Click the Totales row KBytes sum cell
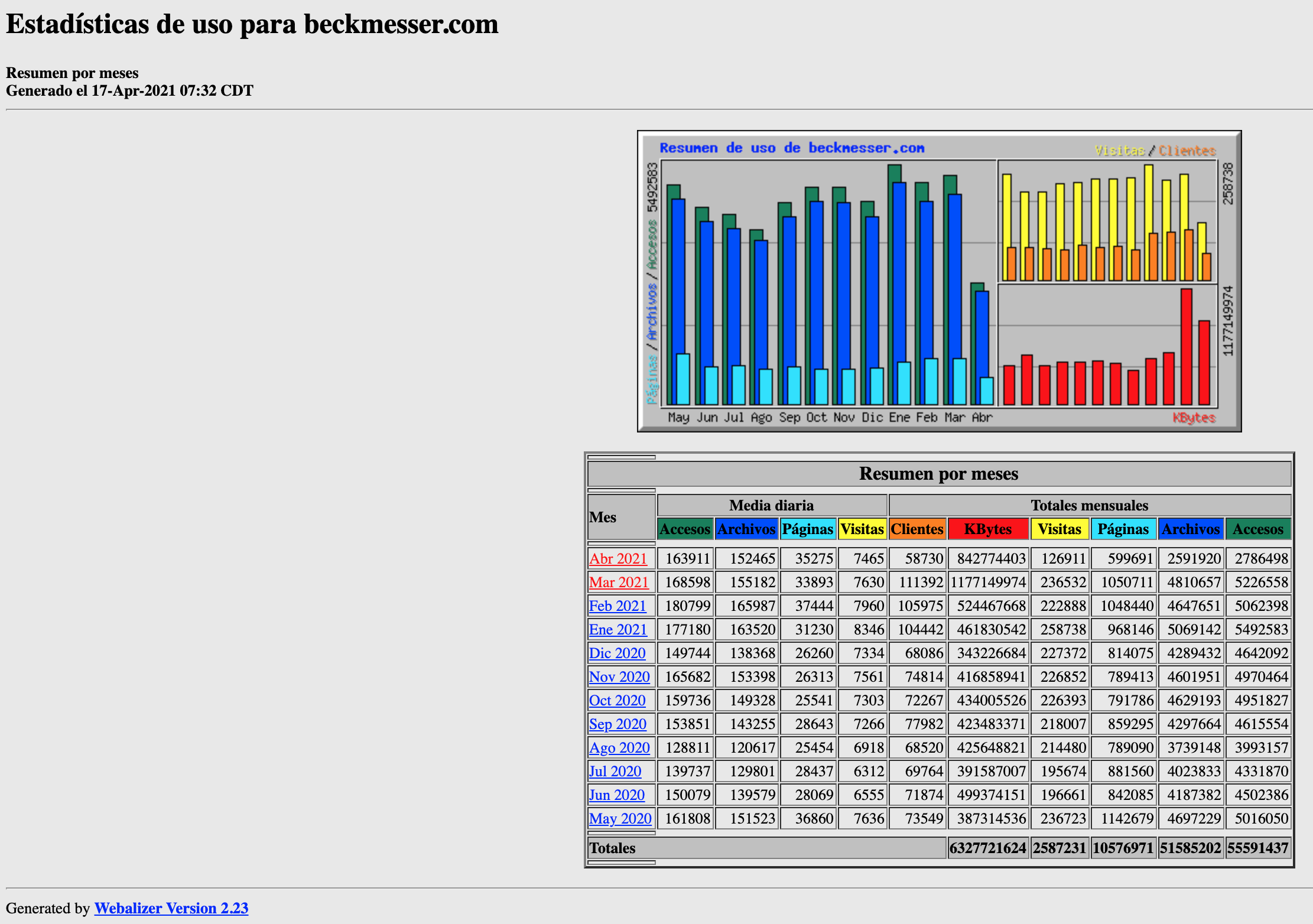 point(988,848)
